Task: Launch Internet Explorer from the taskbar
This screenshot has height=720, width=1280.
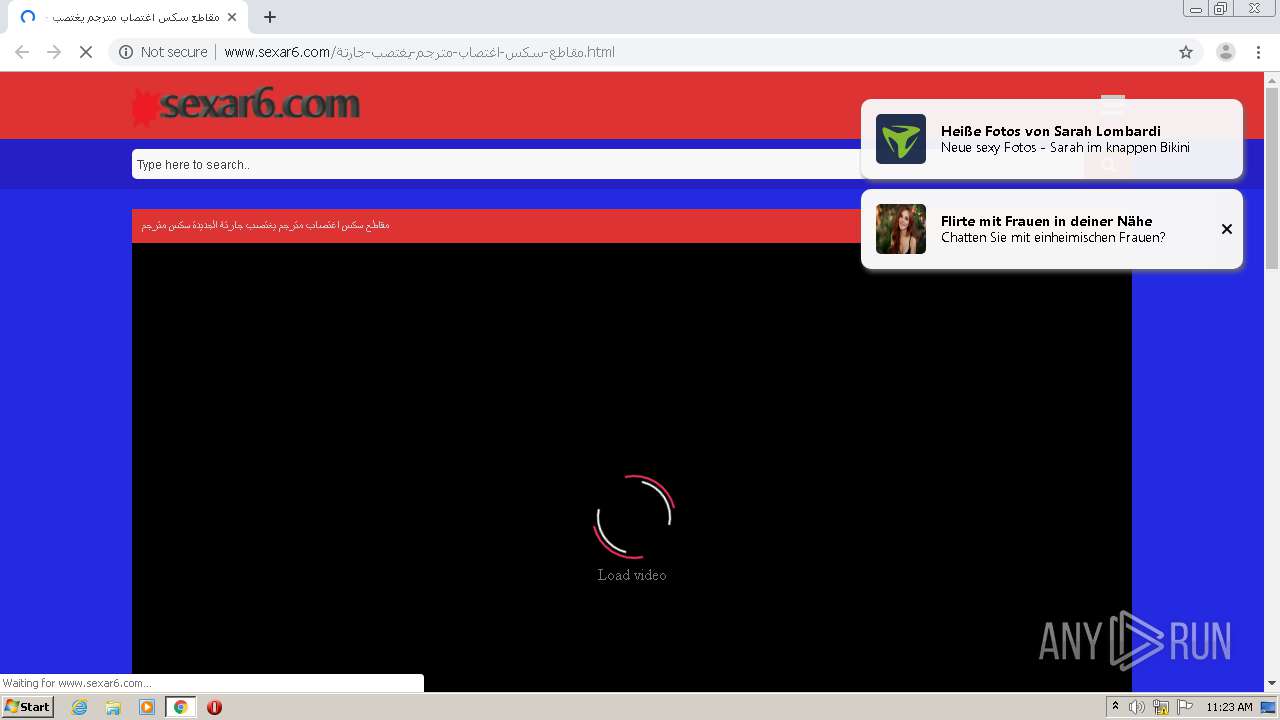Action: 80,707
